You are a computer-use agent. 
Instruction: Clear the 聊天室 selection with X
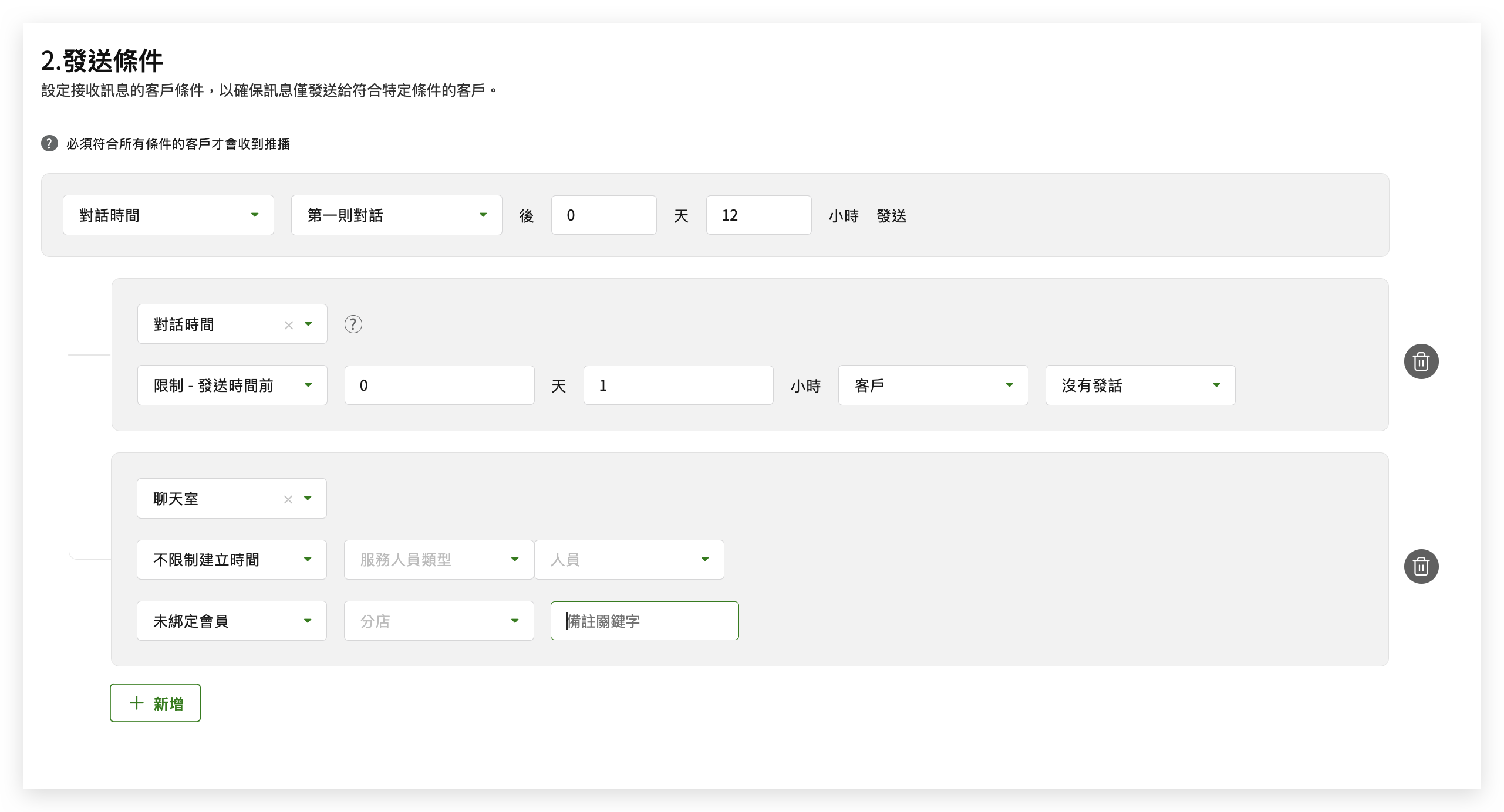[288, 499]
